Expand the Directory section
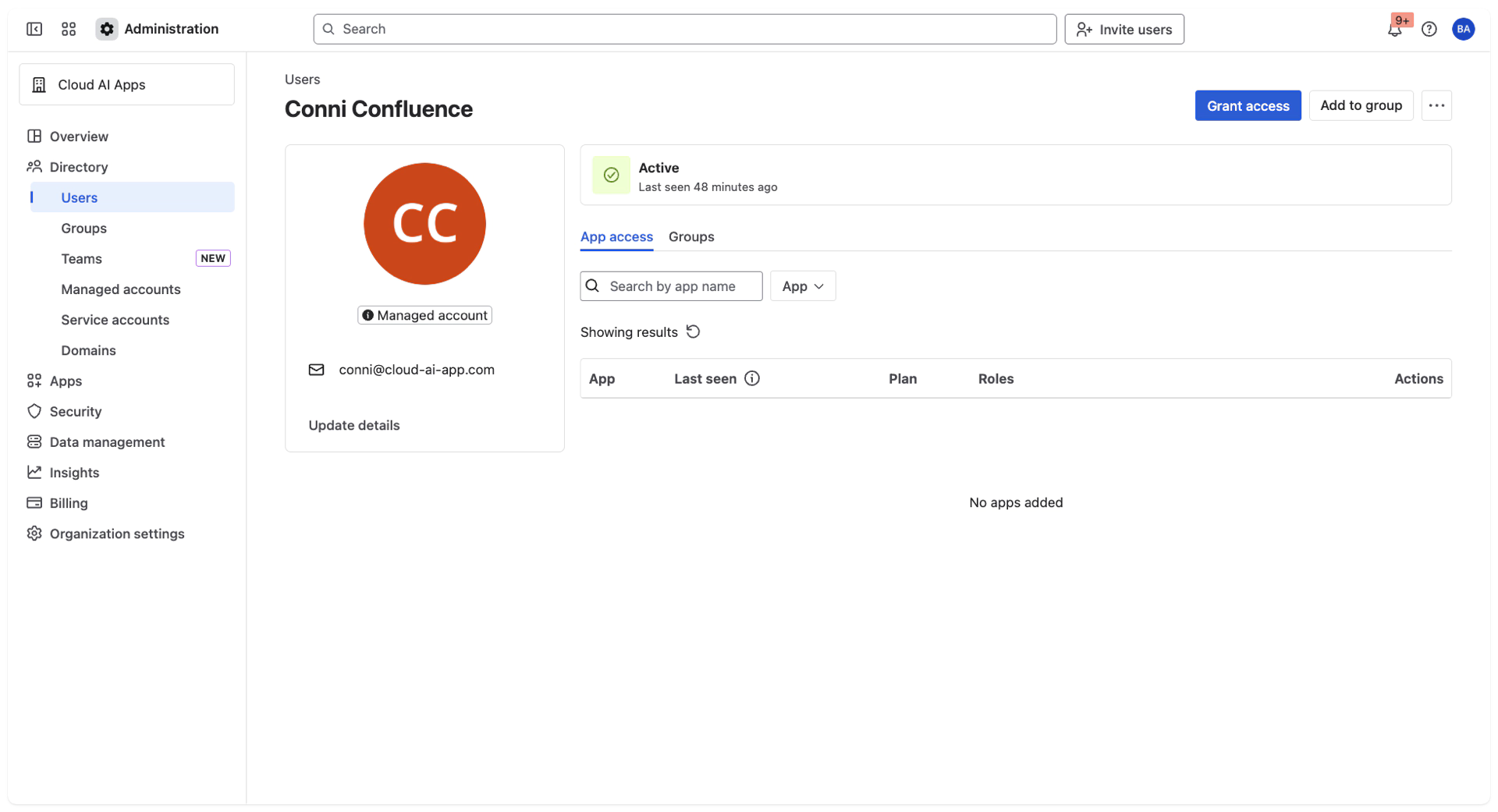 click(78, 167)
